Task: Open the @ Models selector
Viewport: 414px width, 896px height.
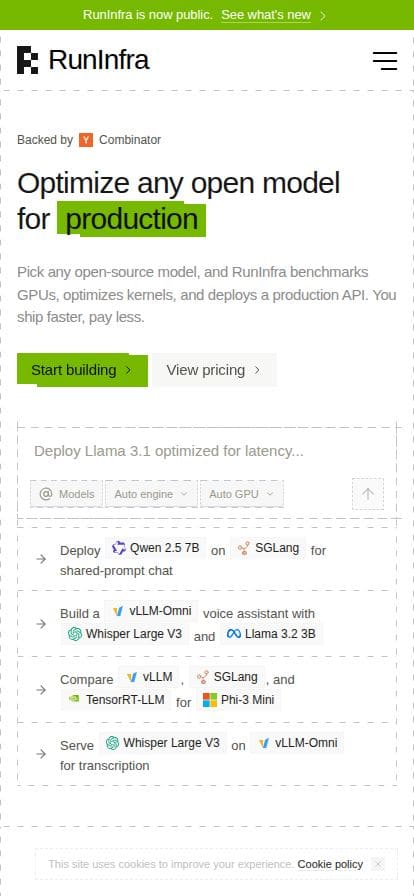Action: [66, 494]
